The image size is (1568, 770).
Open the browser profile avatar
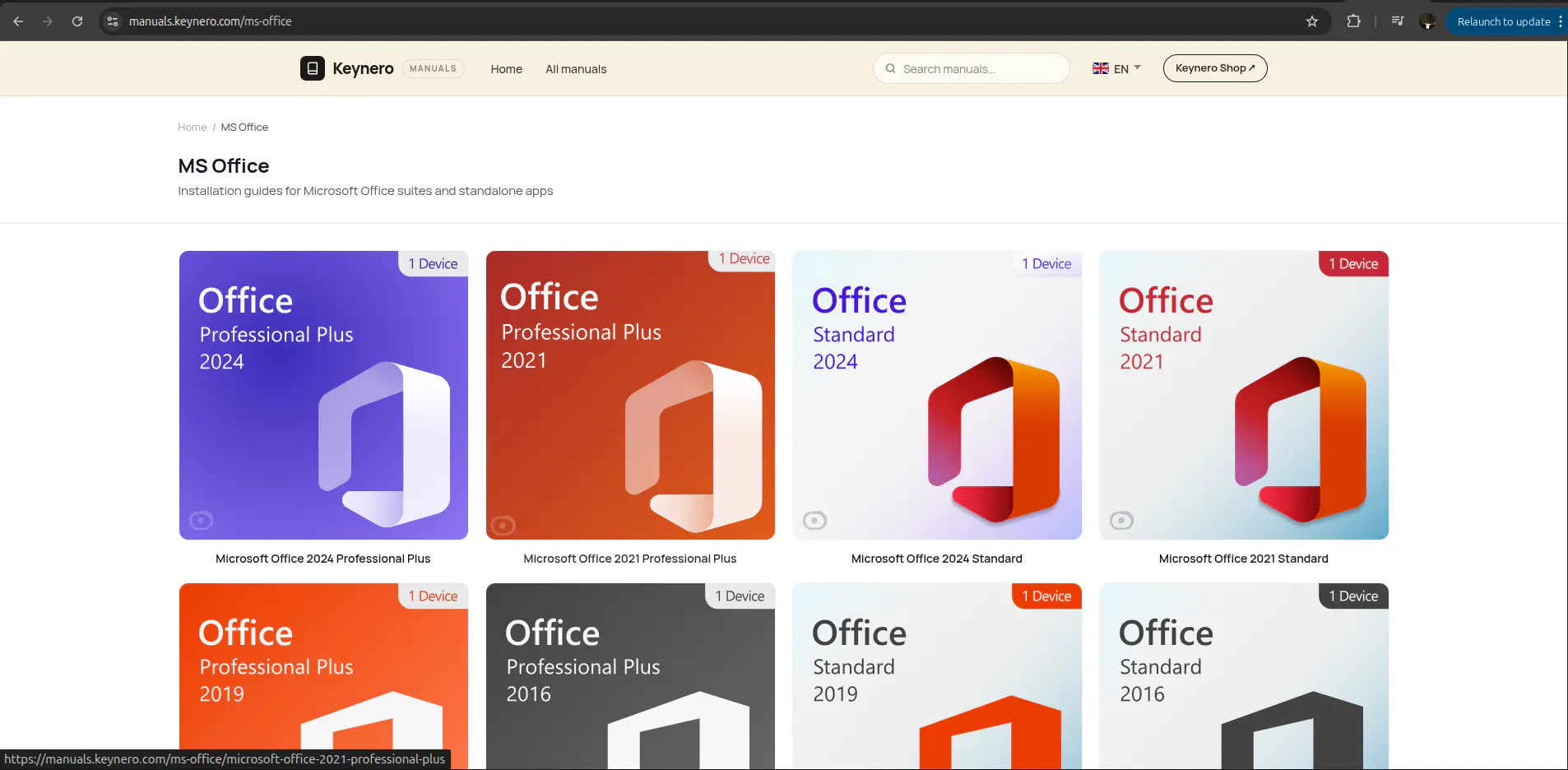click(1427, 21)
